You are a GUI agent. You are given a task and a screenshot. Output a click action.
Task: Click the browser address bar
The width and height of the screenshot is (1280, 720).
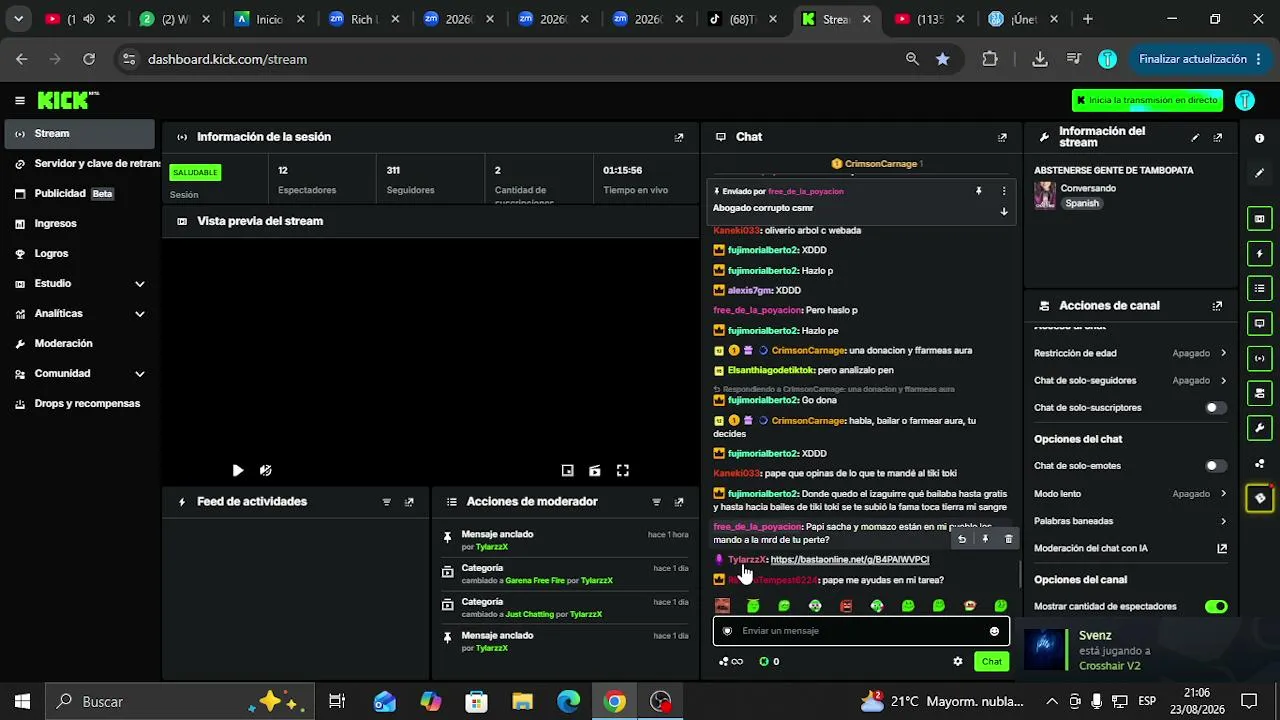(520, 59)
